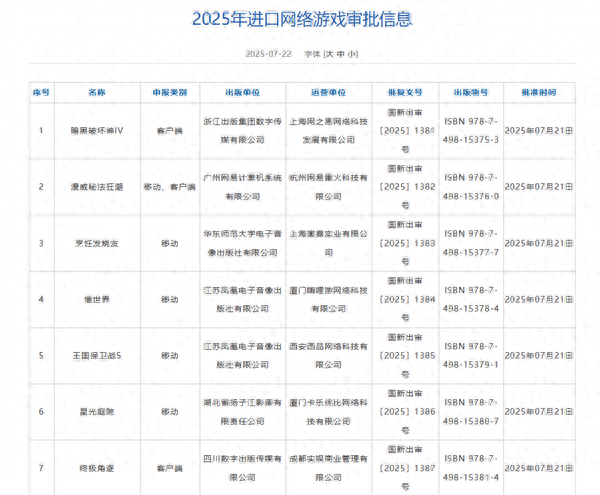Select the game name 终极角逐

click(97, 468)
